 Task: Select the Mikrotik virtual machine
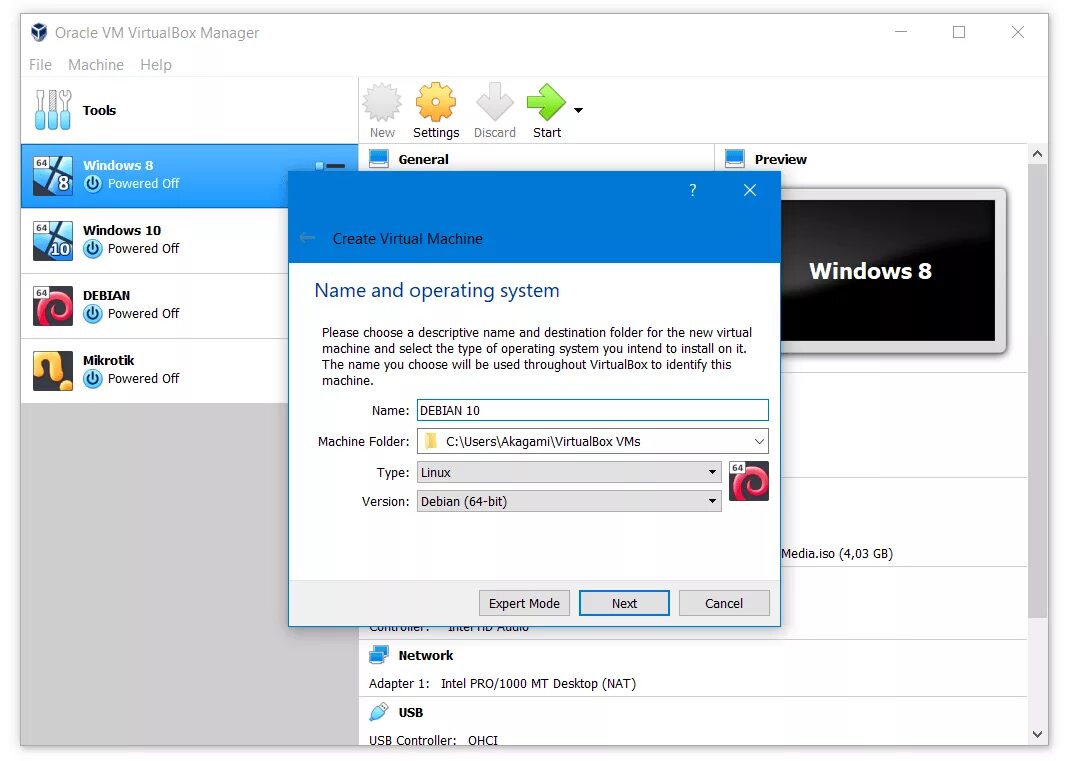[155, 371]
